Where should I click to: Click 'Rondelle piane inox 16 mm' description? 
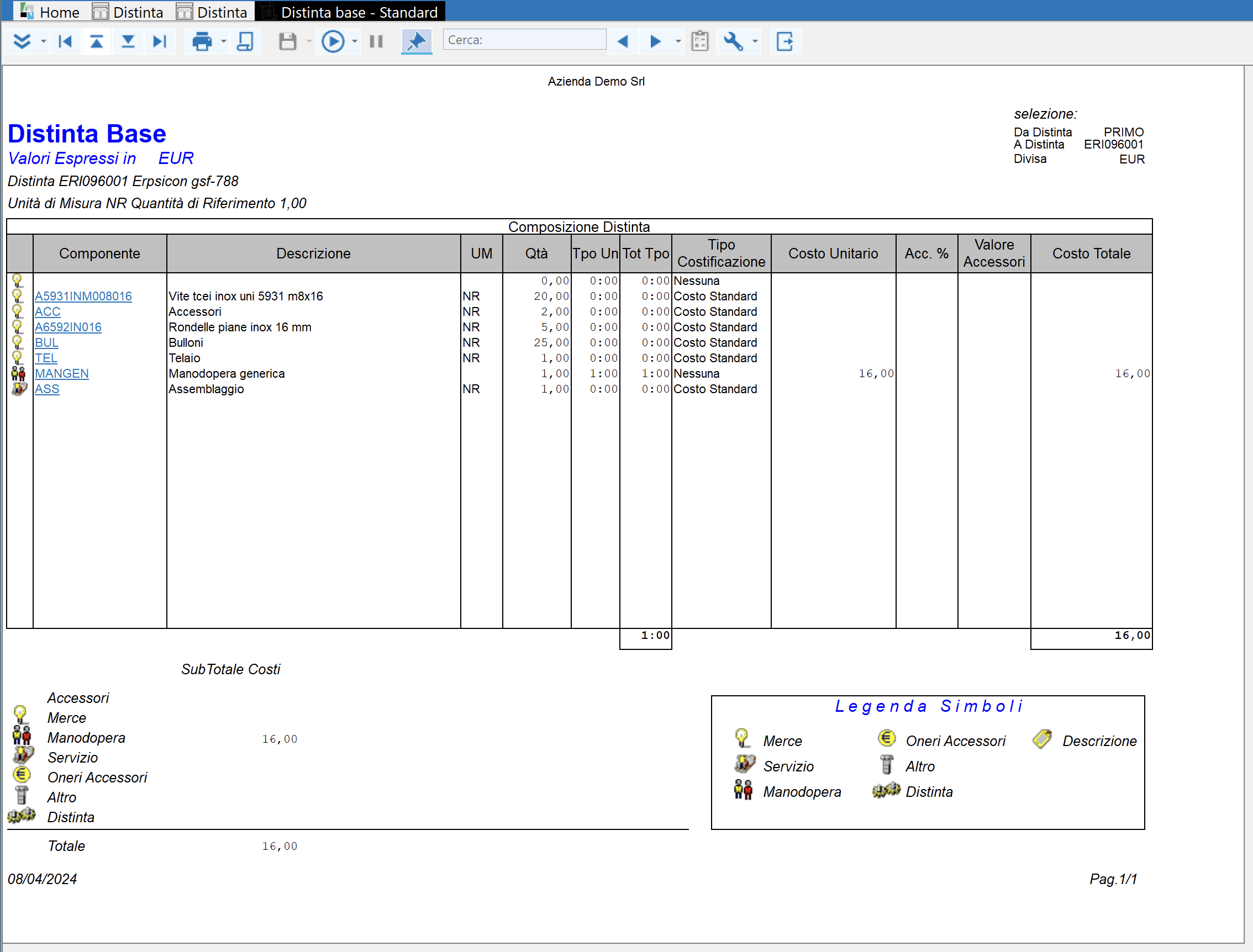pyautogui.click(x=240, y=327)
